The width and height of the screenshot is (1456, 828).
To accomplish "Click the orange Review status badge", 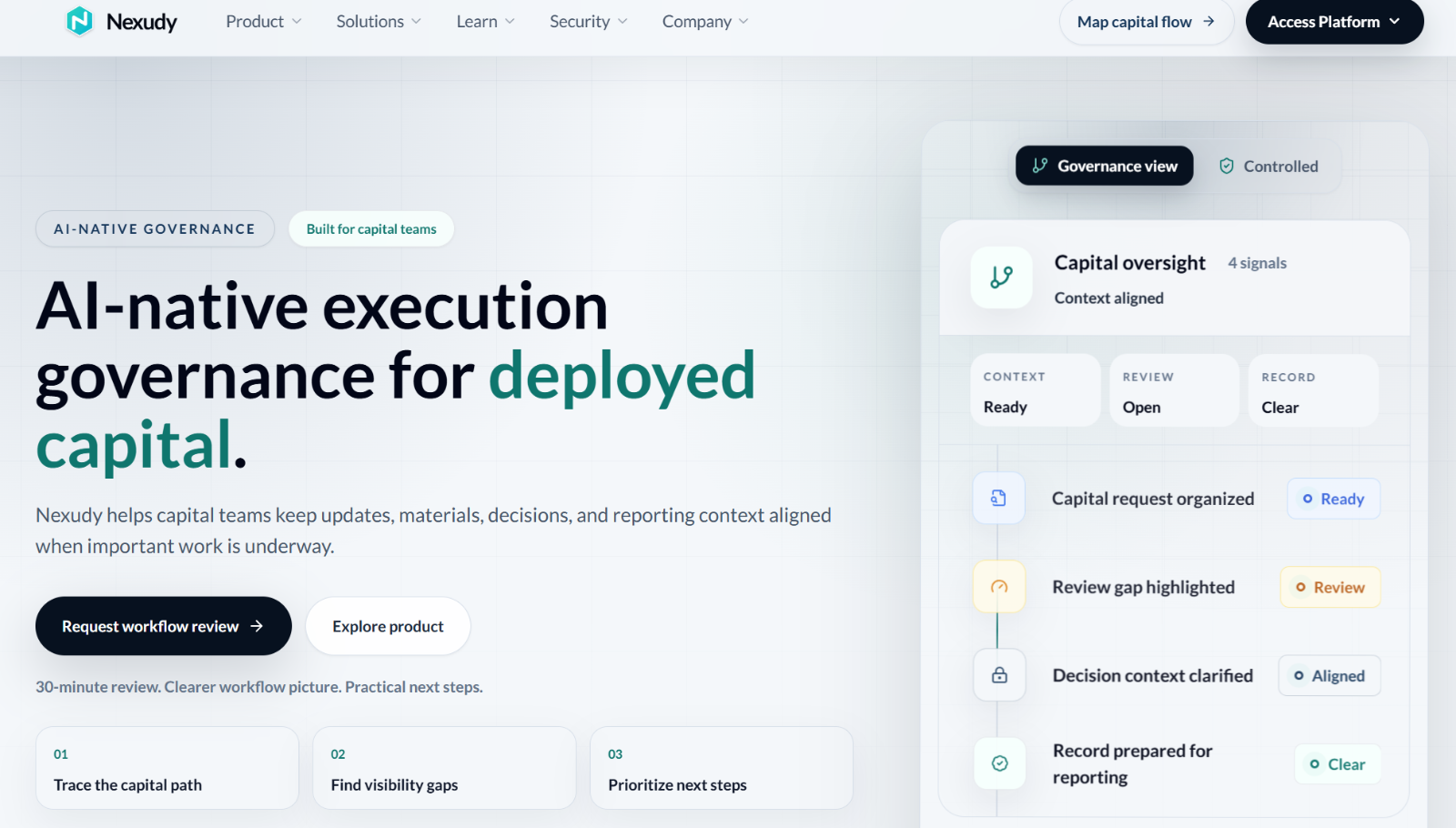I will click(x=1330, y=587).
